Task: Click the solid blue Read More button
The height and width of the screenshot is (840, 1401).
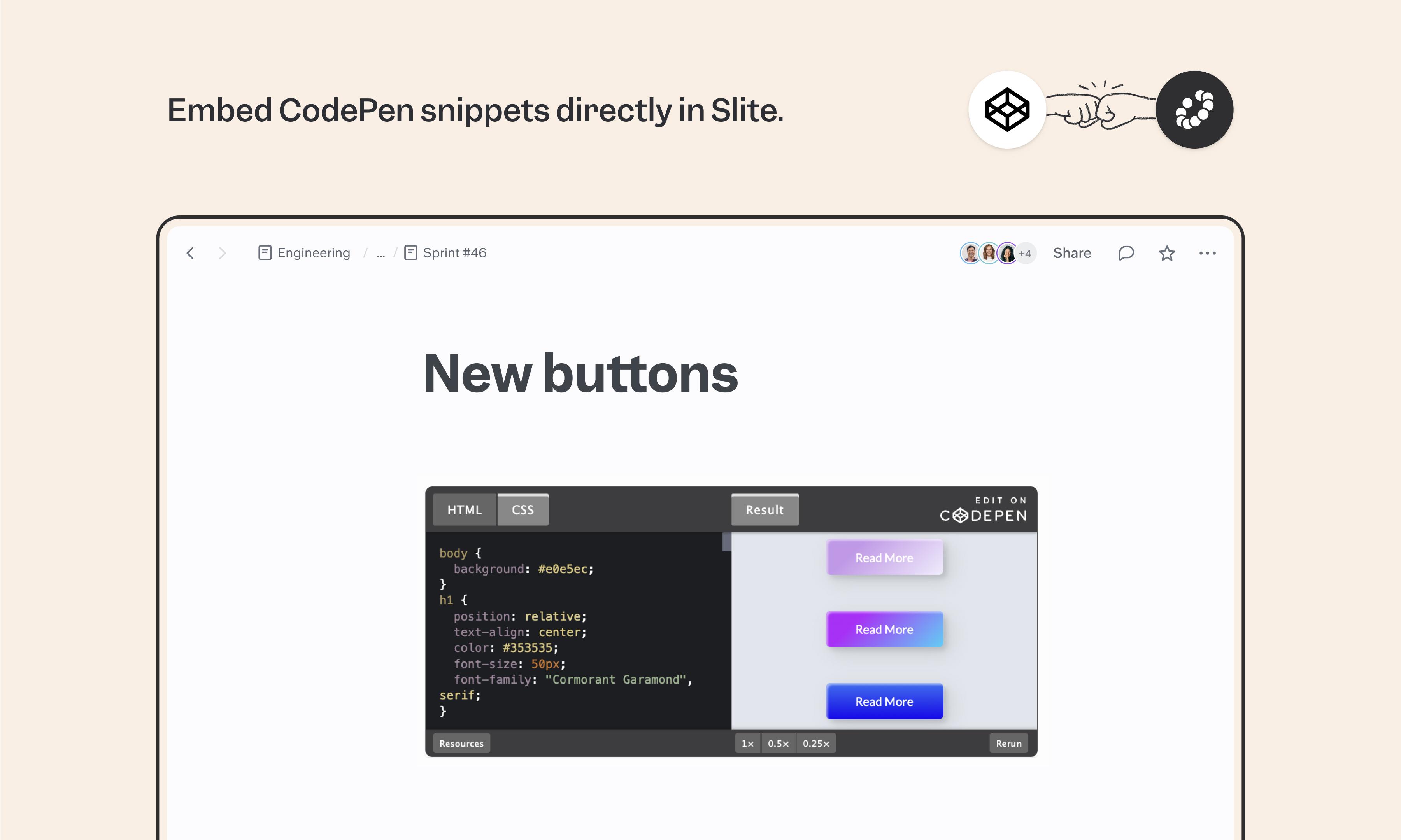Action: point(885,701)
